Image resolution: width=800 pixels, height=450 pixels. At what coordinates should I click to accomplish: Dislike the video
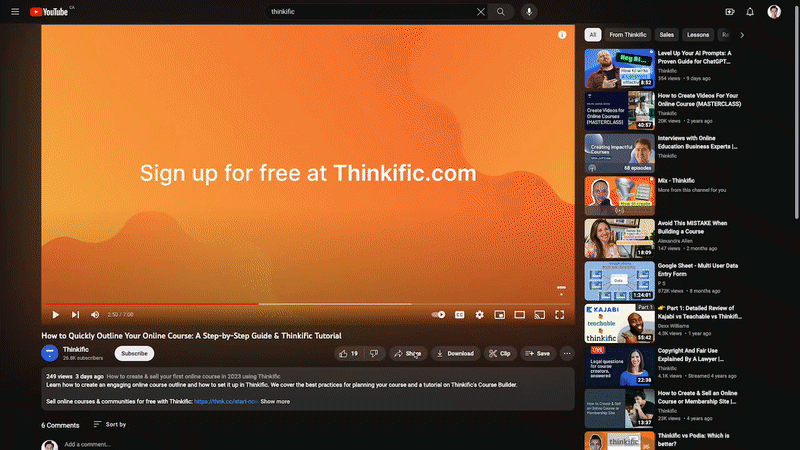point(374,354)
